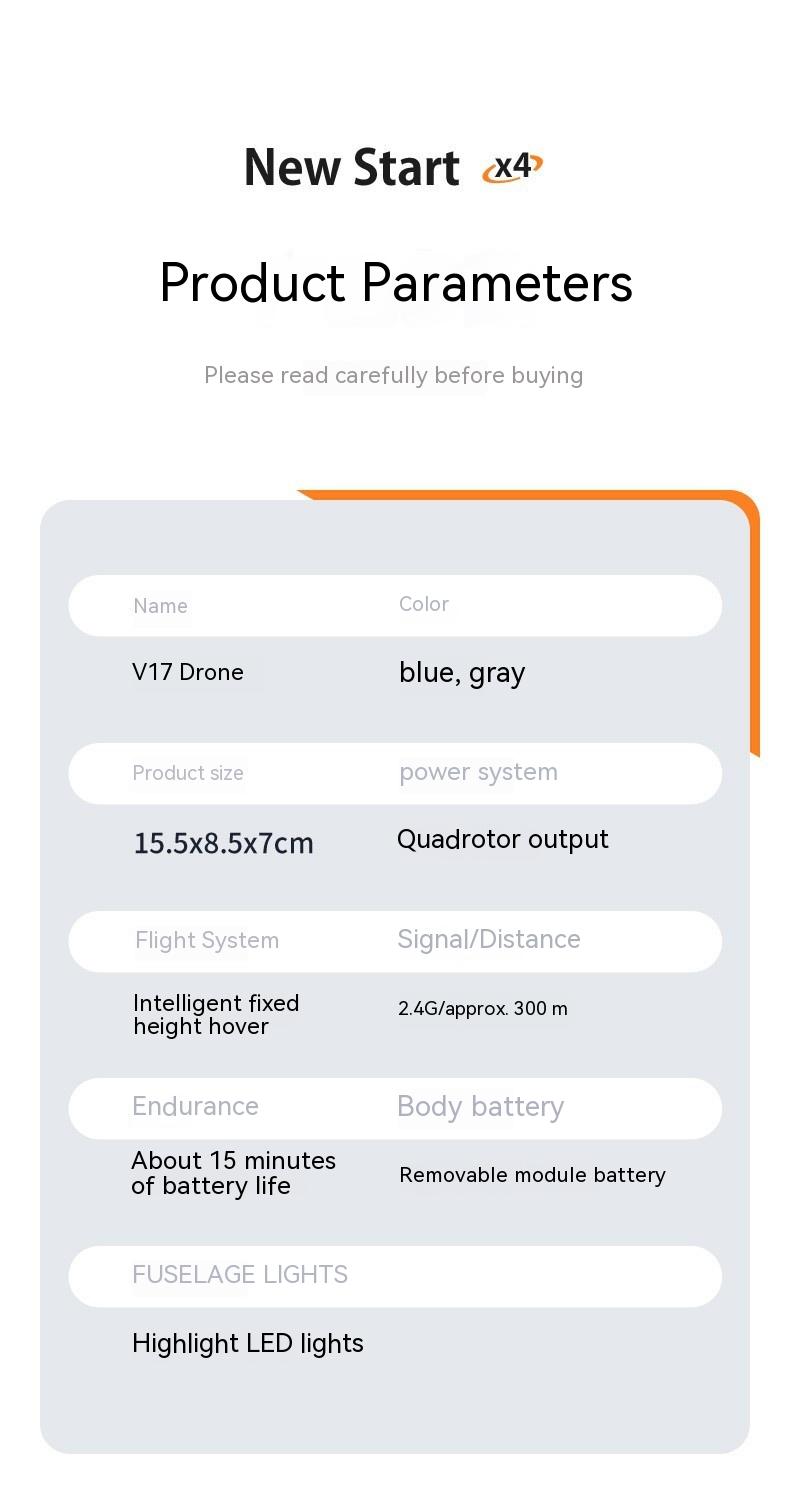Viewport: 790px width, 1486px height.
Task: Click the 2.4G/approx. 300 m value
Action: (x=482, y=1008)
